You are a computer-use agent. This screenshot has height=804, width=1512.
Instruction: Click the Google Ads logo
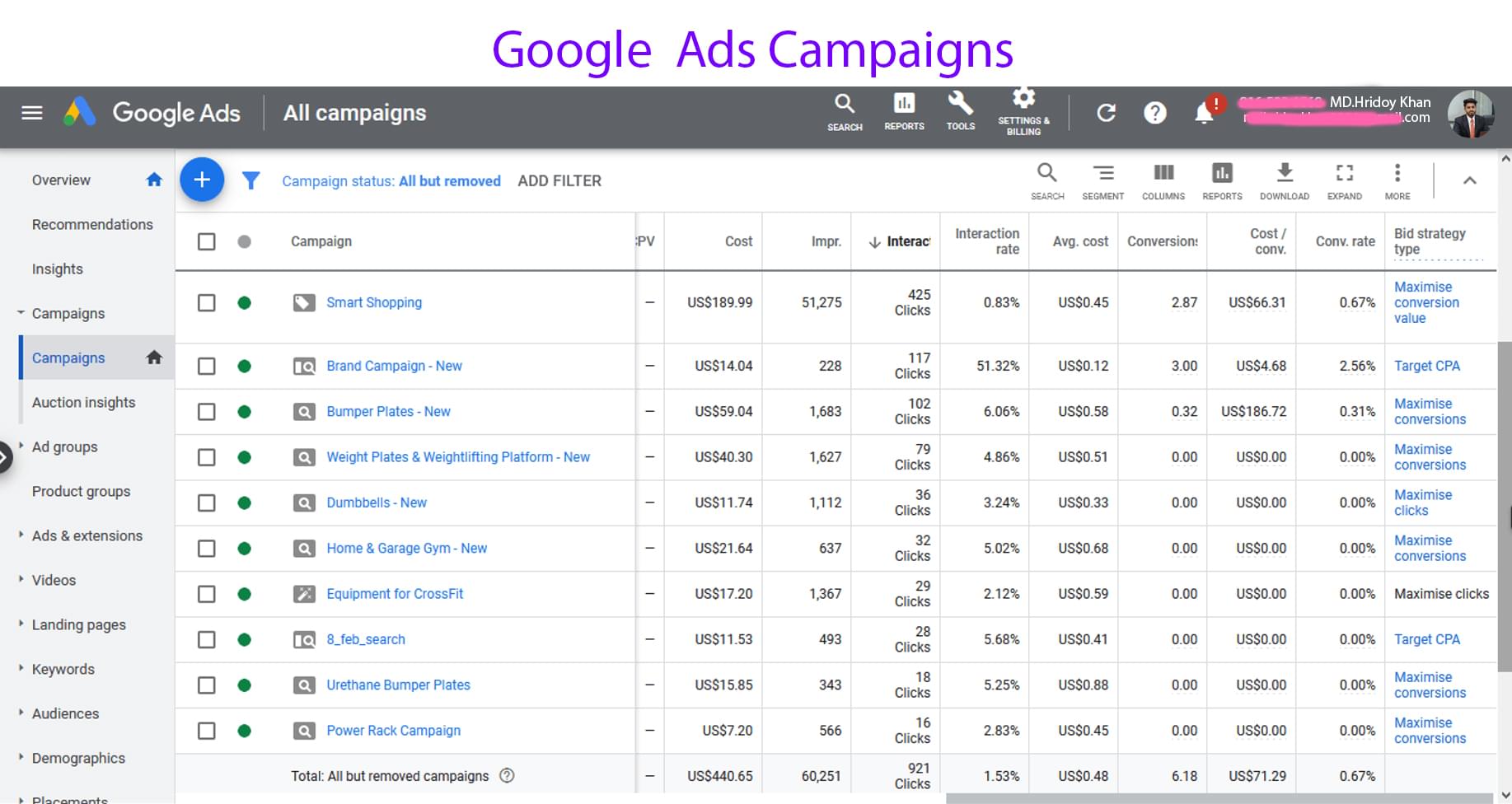80,112
